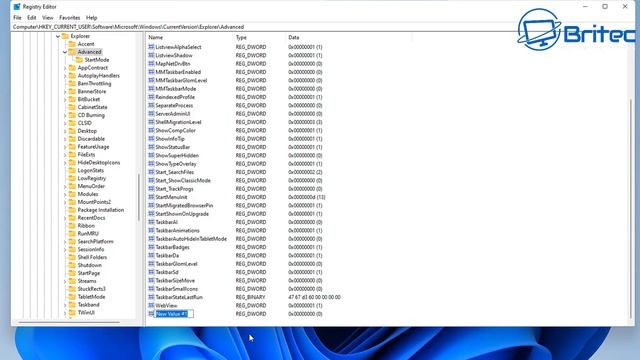This screenshot has height=360, width=640.
Task: Select the CabinetState folder icon
Action: coord(72,107)
